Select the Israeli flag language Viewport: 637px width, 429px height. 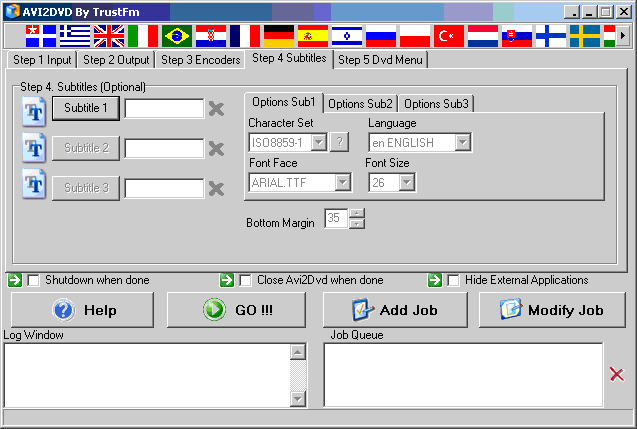tap(347, 36)
